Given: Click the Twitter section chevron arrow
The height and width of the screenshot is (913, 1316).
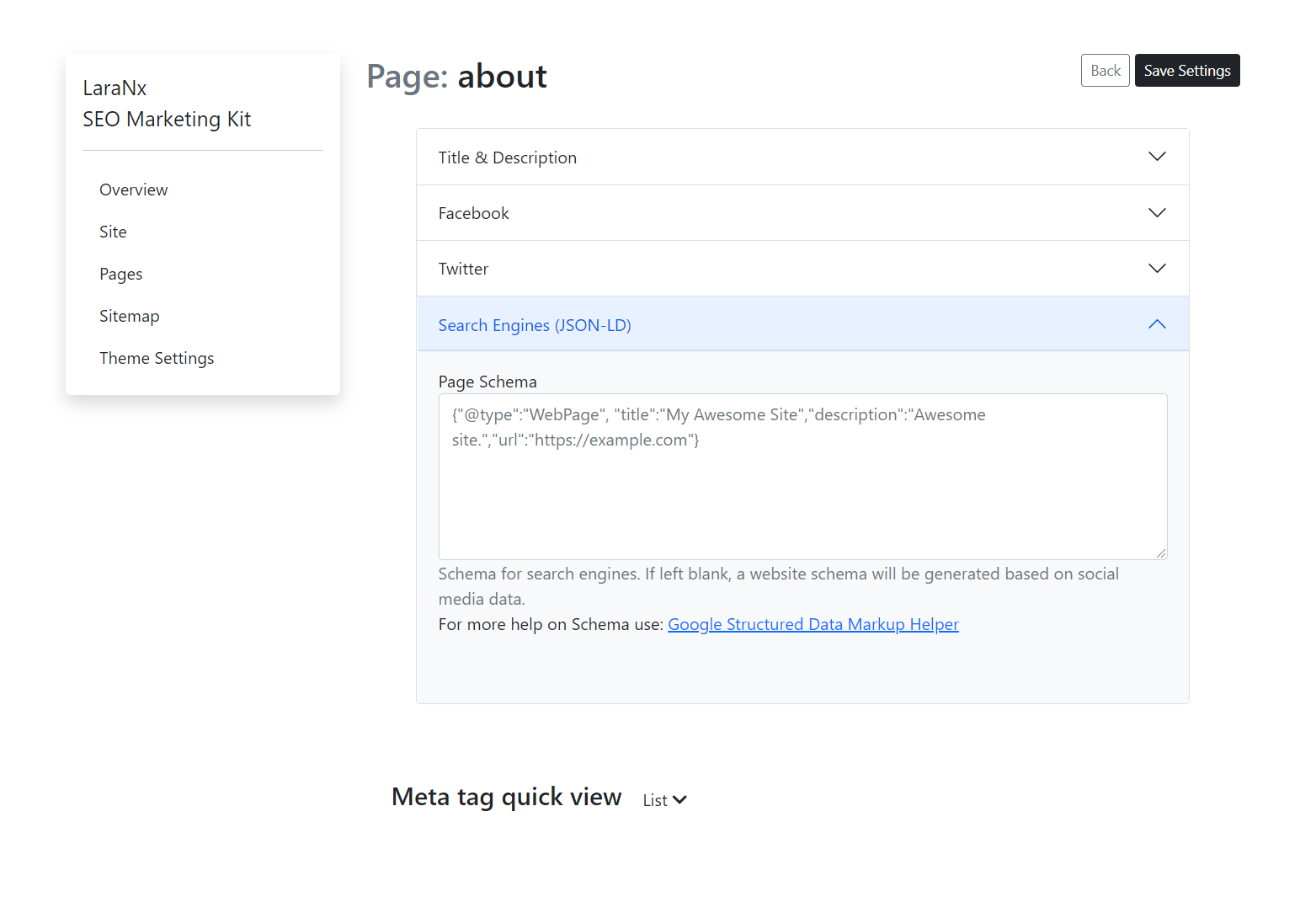Looking at the screenshot, I should [1157, 268].
